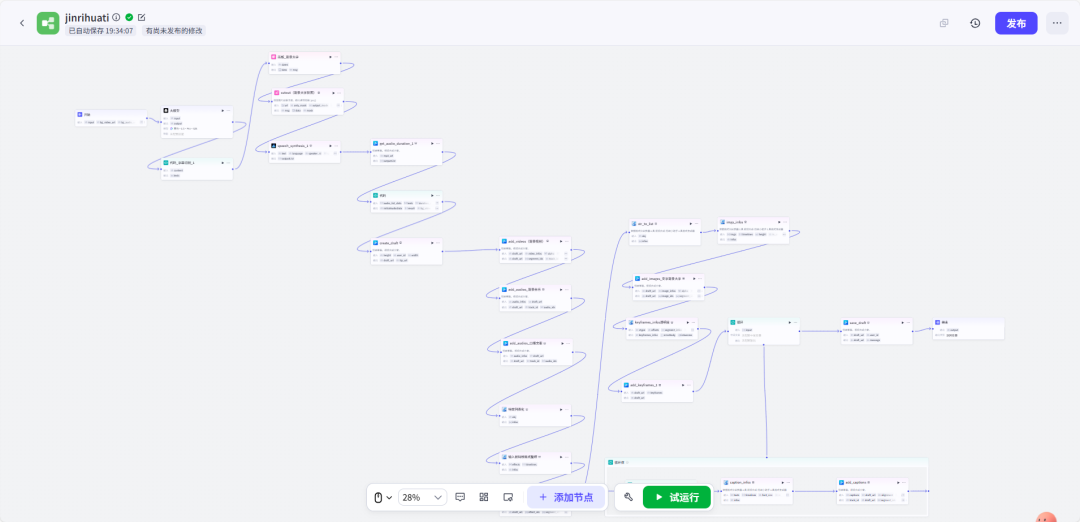Click the 添加节点 add node button

tap(566, 497)
